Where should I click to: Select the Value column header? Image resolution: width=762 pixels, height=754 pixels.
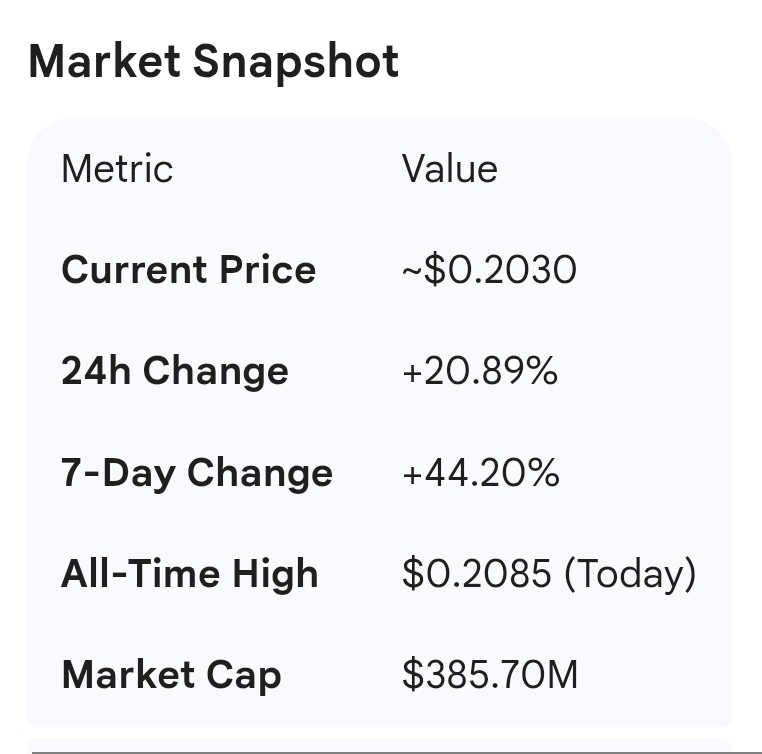pos(449,169)
